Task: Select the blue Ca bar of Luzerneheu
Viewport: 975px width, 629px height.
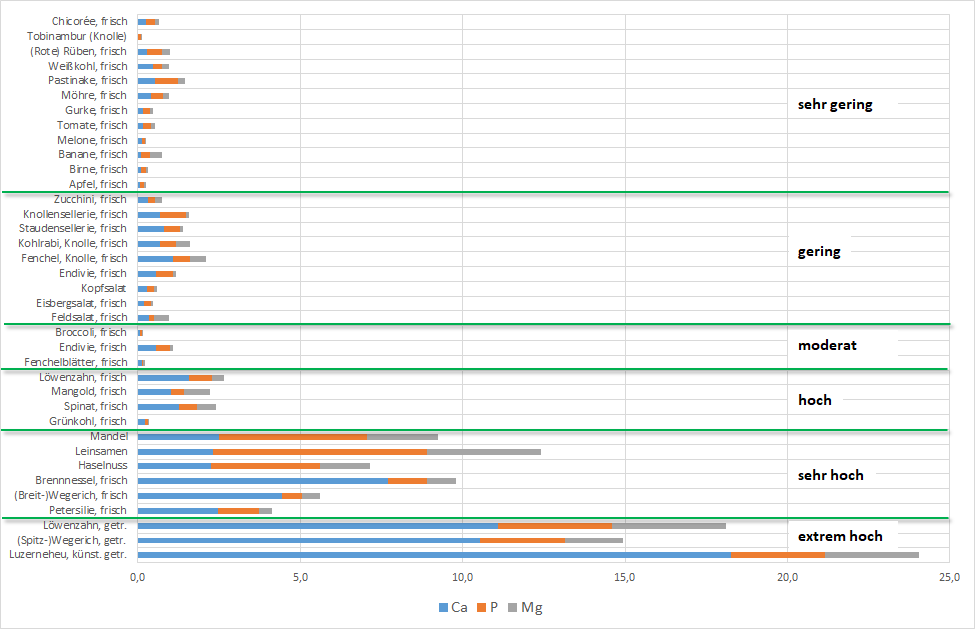Action: point(435,554)
